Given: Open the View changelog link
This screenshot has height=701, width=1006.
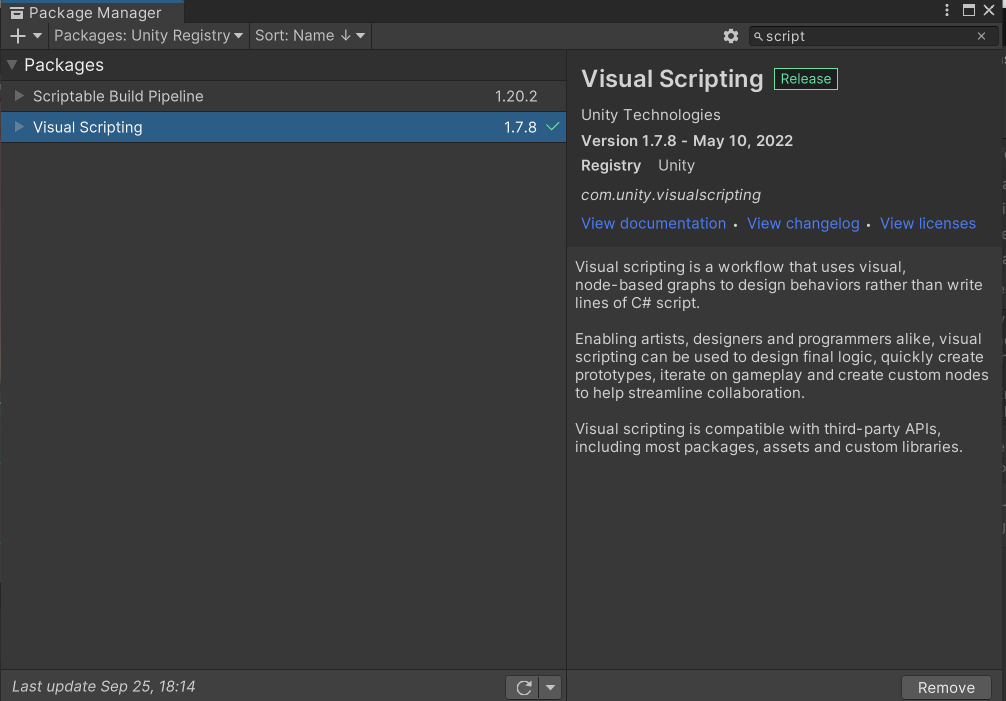Looking at the screenshot, I should click(x=803, y=223).
